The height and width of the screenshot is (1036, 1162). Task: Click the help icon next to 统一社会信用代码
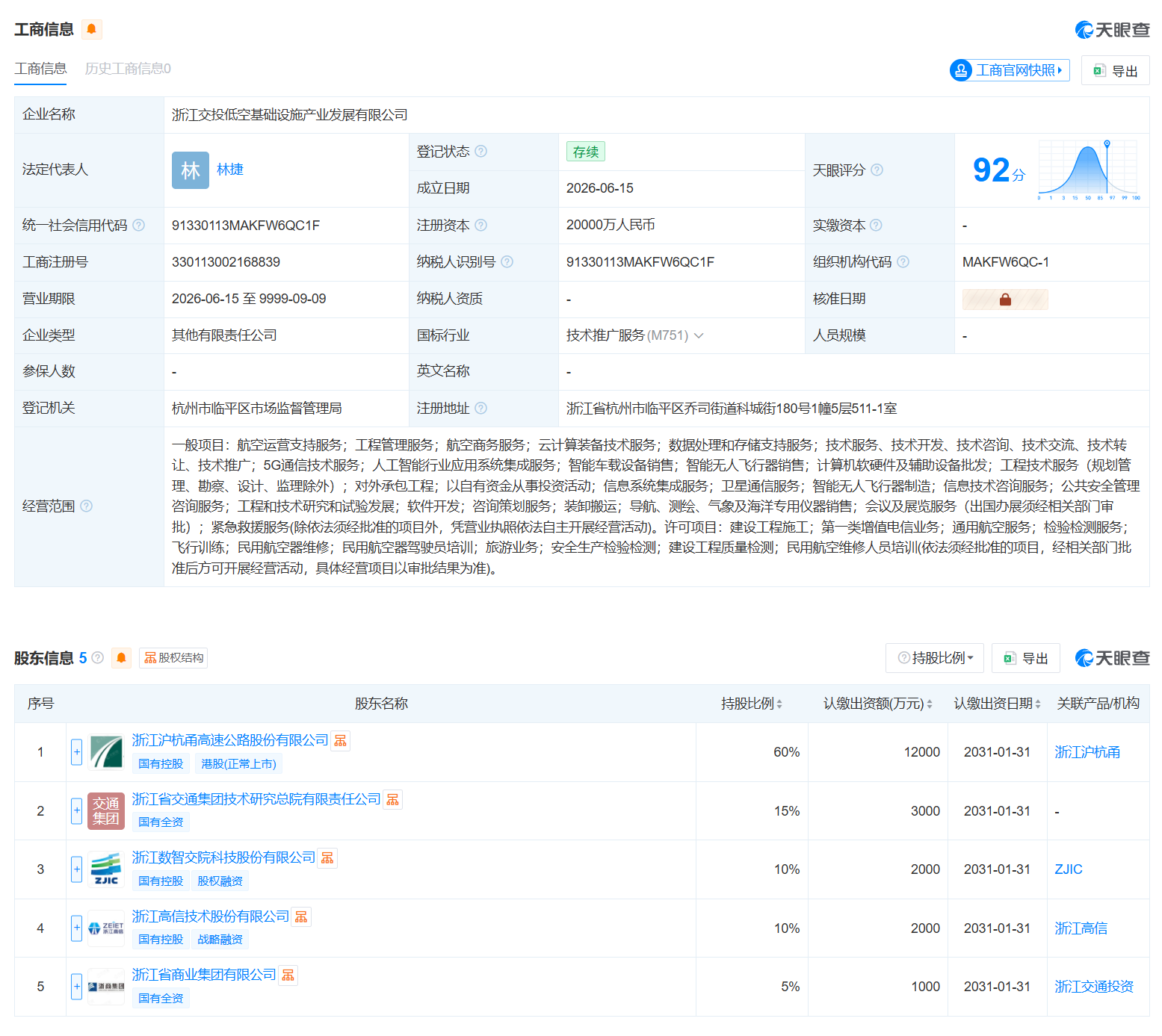point(139,225)
